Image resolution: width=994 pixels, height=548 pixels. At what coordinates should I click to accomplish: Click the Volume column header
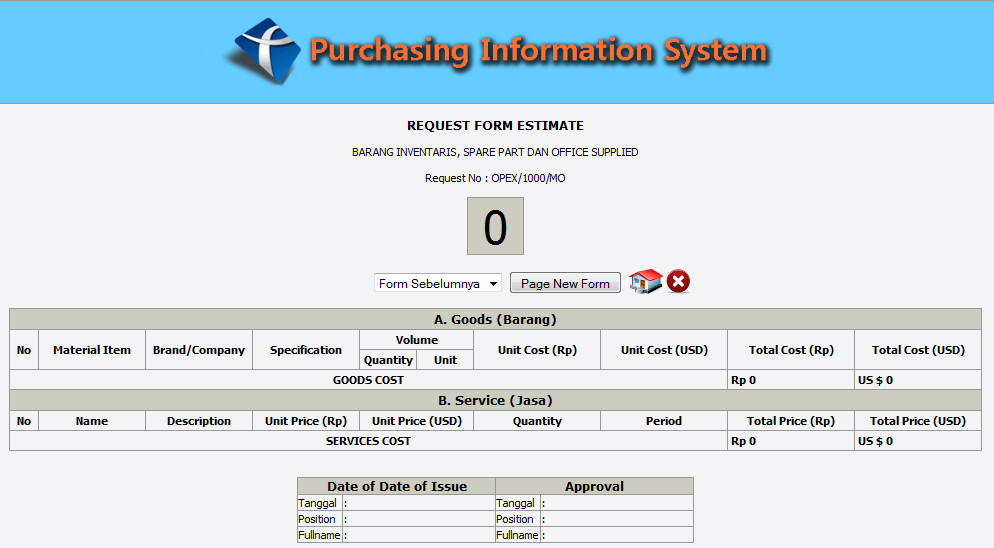coord(416,340)
